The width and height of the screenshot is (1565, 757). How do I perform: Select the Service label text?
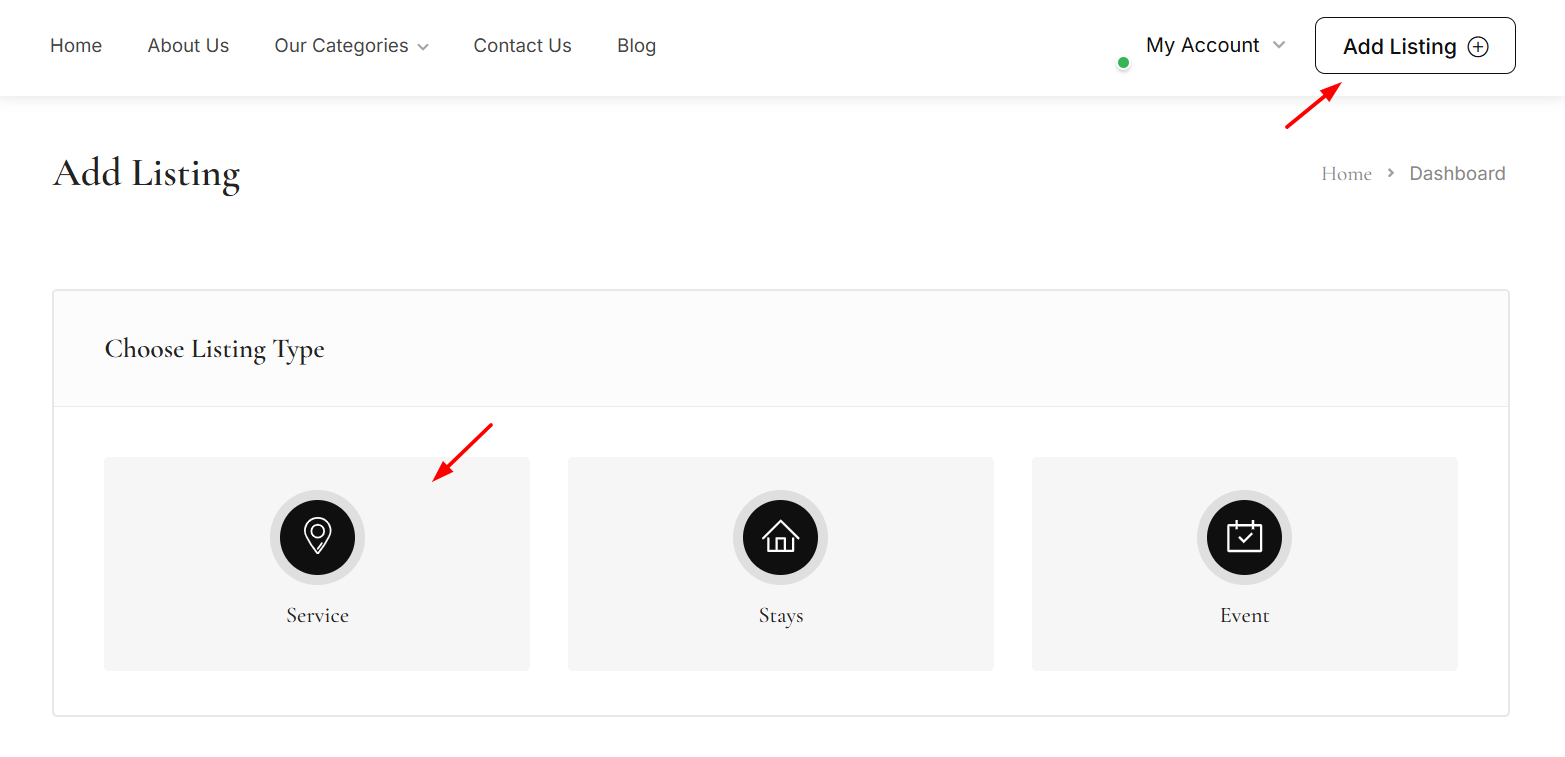point(317,616)
